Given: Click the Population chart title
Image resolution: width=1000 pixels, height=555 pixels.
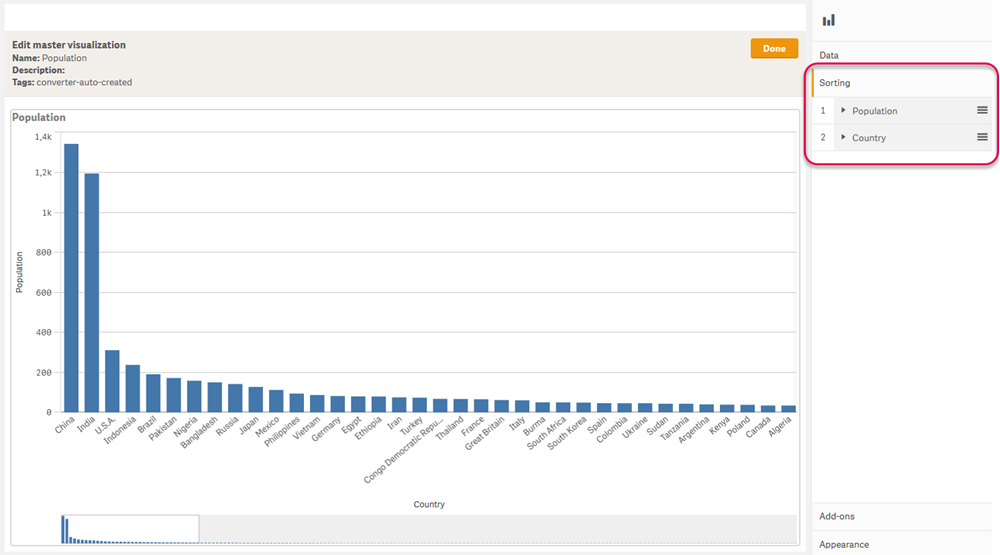Looking at the screenshot, I should (x=39, y=117).
